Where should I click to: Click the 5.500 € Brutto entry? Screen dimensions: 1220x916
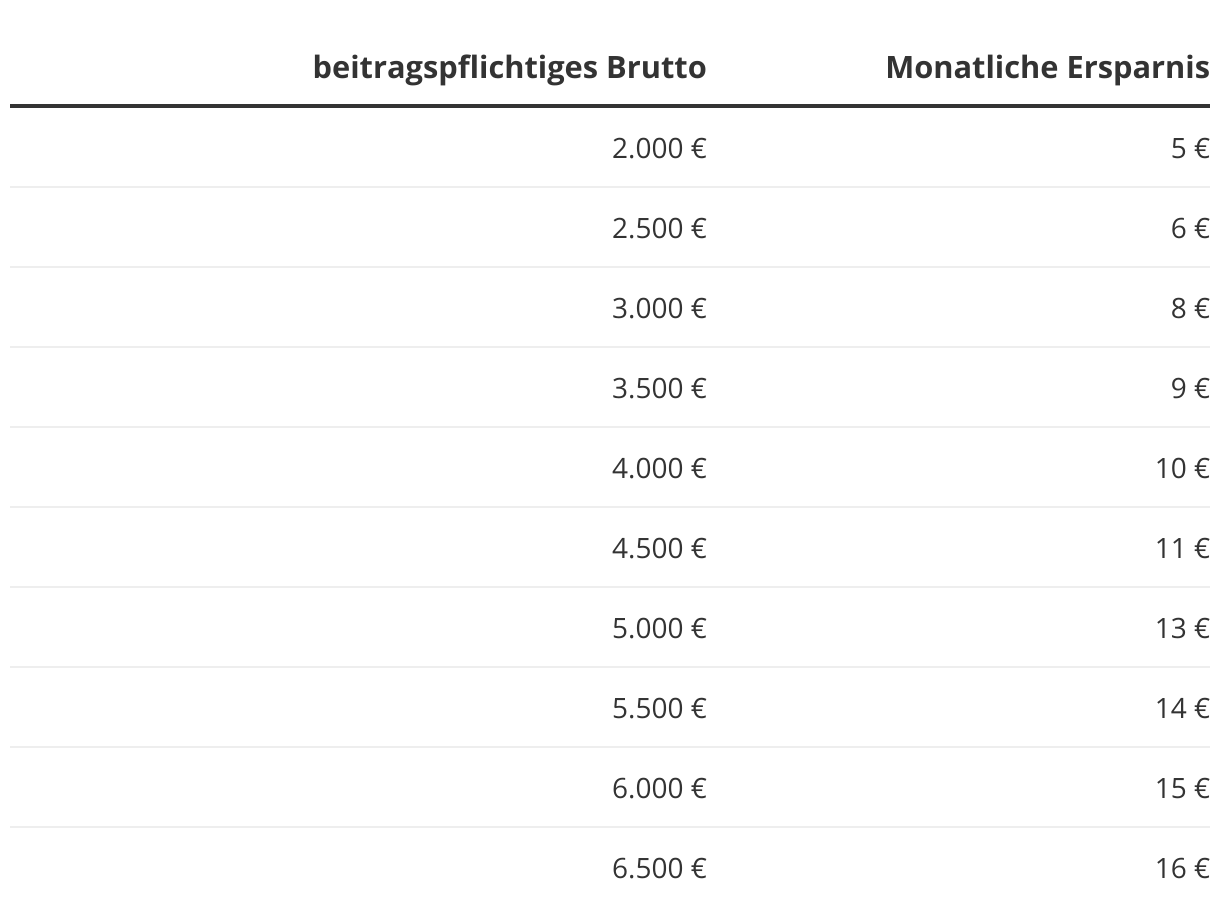[x=659, y=708]
